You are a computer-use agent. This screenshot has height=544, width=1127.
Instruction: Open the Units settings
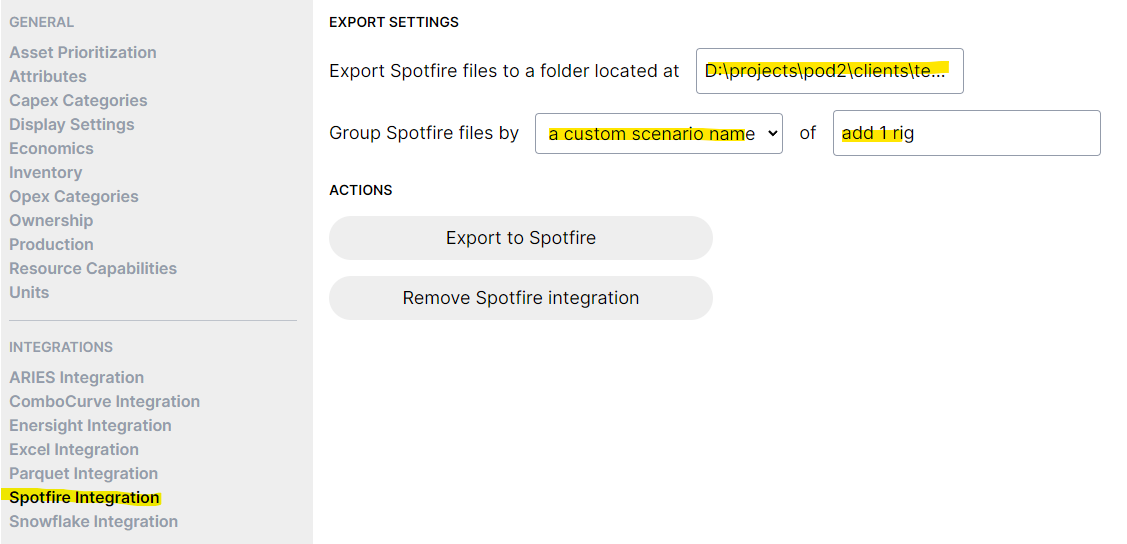(x=29, y=292)
